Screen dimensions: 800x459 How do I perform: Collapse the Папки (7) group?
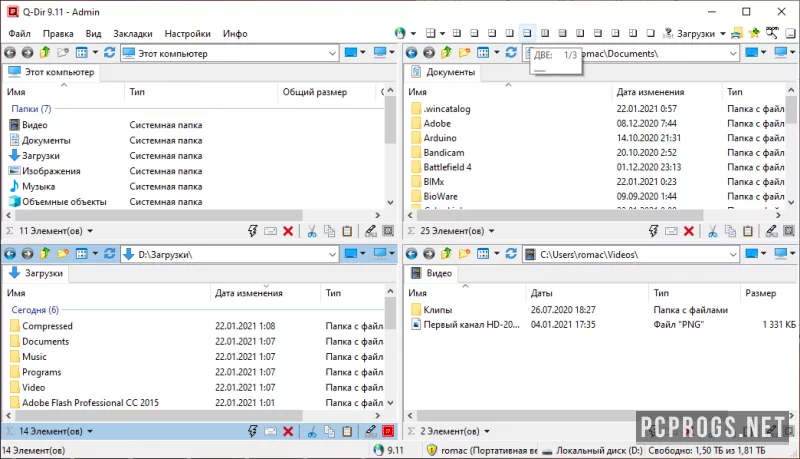click(x=31, y=109)
